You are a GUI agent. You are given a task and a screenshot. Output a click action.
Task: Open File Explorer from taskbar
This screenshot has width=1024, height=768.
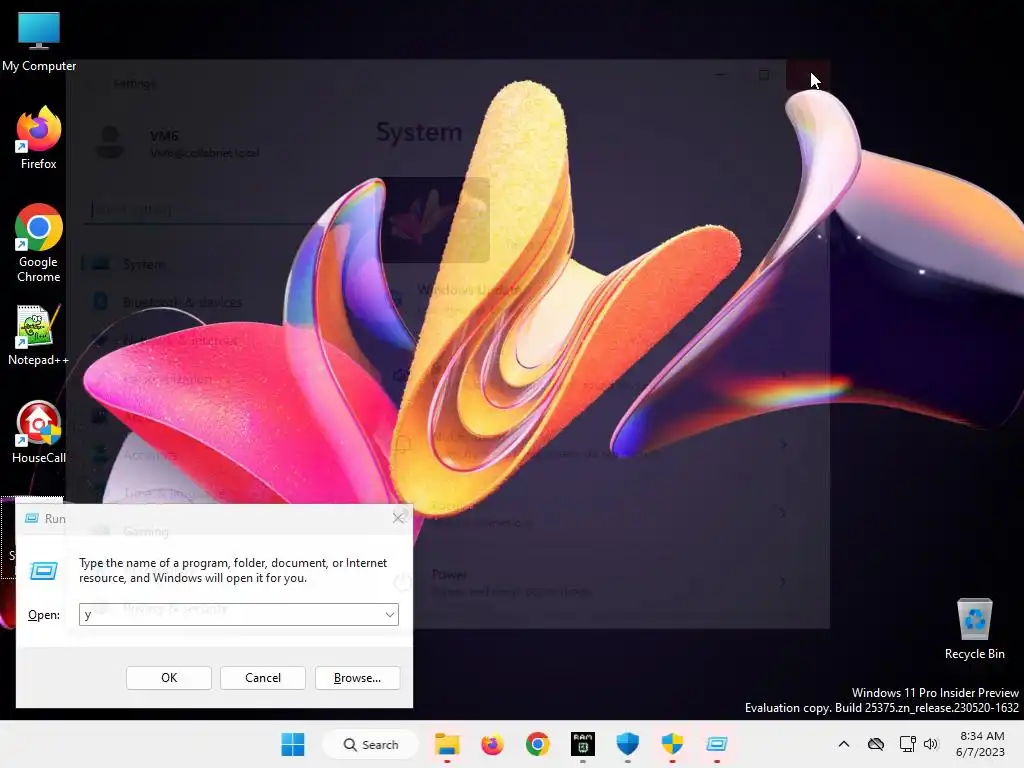(x=447, y=744)
